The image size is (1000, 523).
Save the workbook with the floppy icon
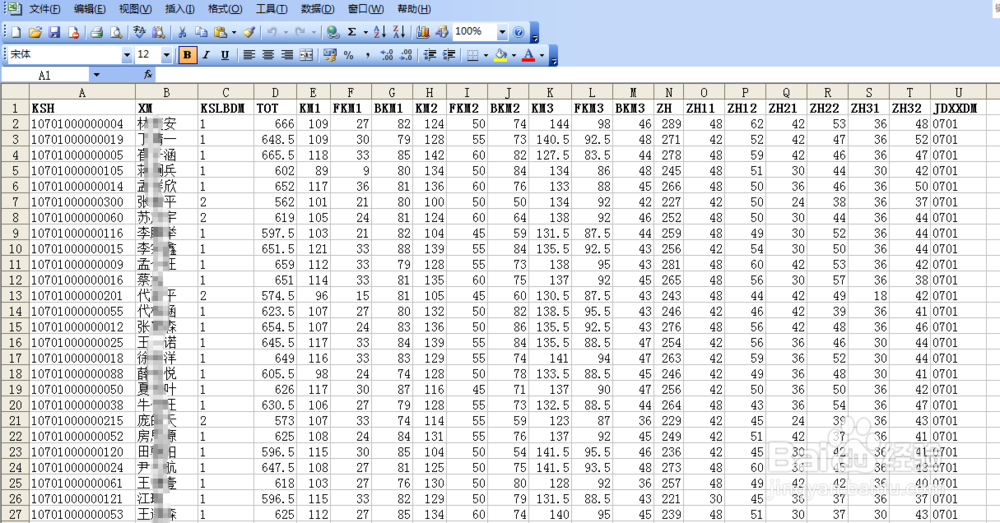coord(54,32)
